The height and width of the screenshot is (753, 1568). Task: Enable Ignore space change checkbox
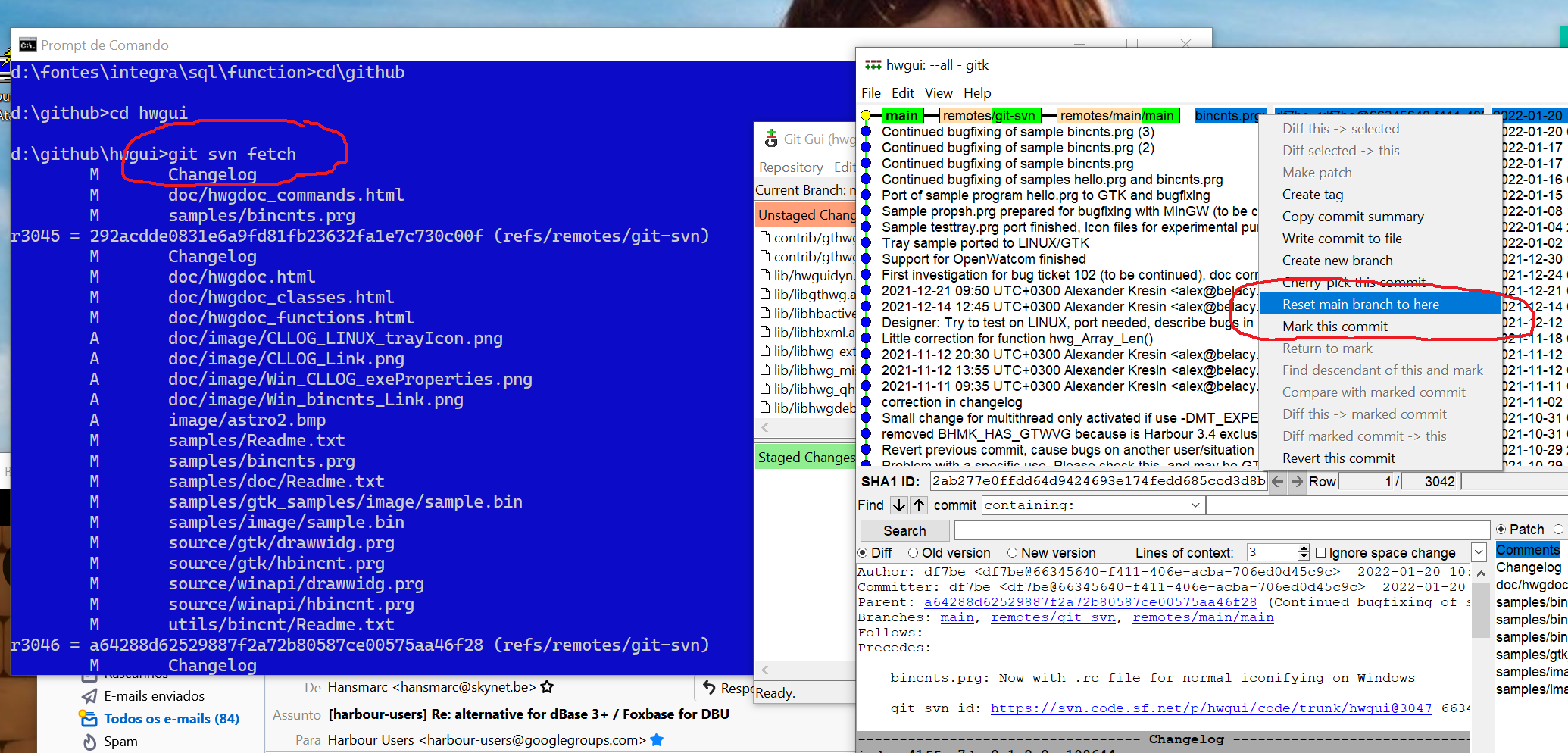tap(1320, 552)
